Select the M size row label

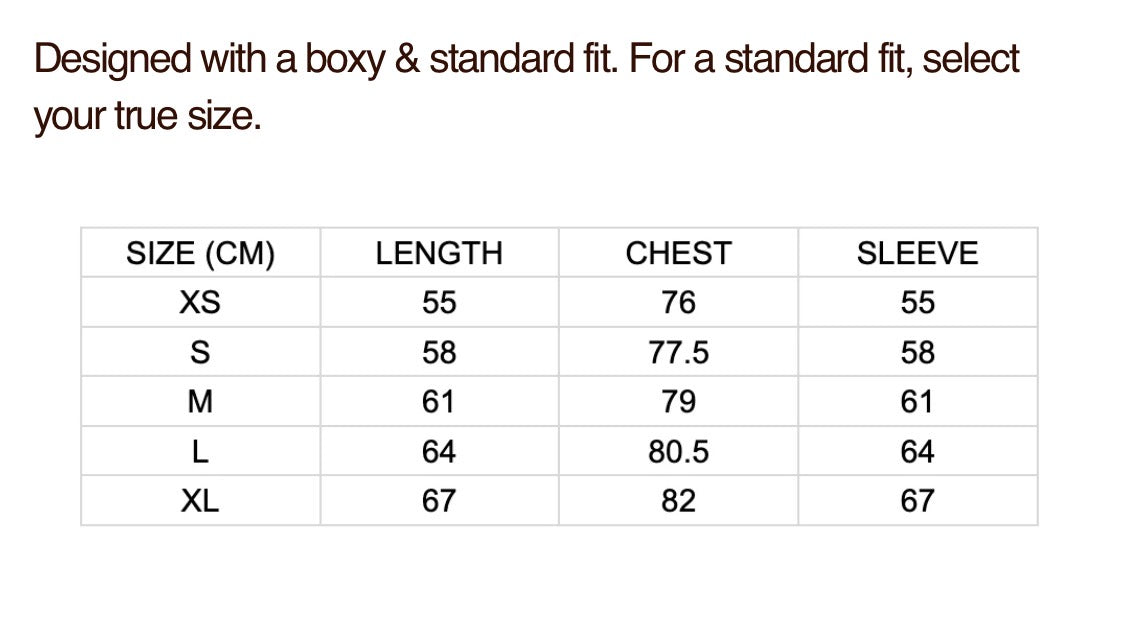[200, 402]
